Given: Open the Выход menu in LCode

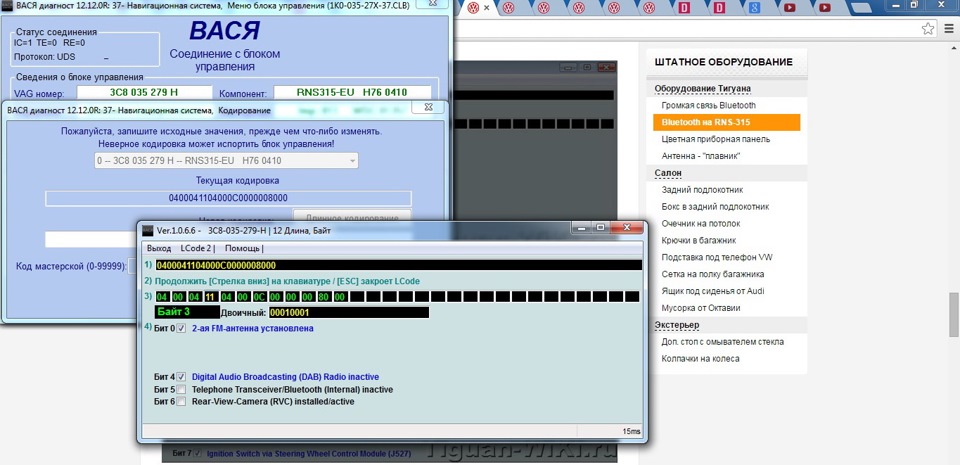Looking at the screenshot, I should tap(159, 248).
